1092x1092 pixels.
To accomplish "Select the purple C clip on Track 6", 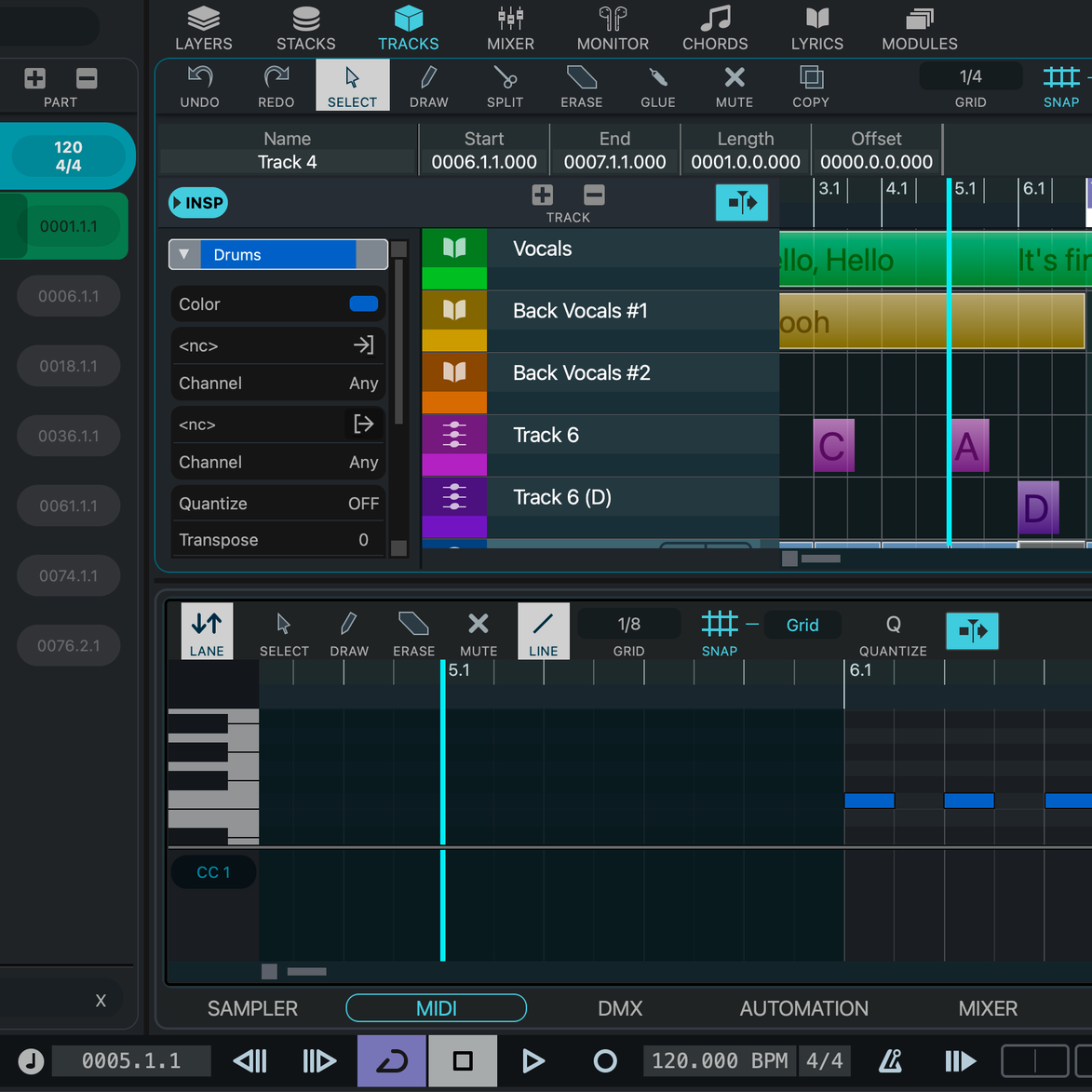I will [x=833, y=446].
